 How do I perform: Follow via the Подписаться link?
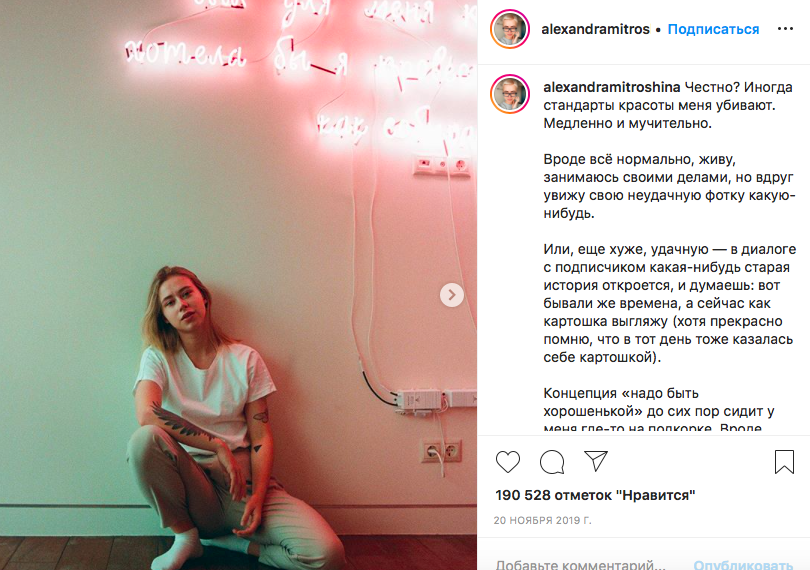[x=713, y=29]
